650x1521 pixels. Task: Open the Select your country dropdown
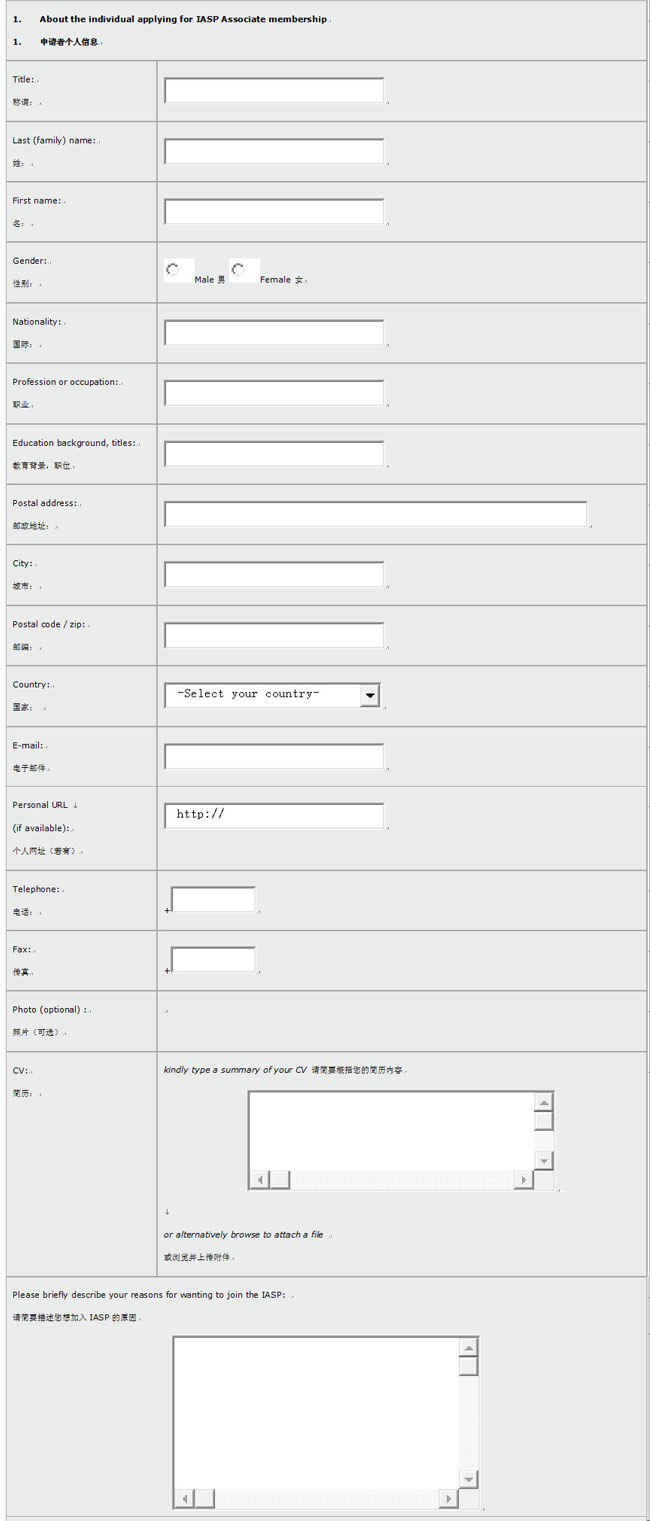click(262, 695)
